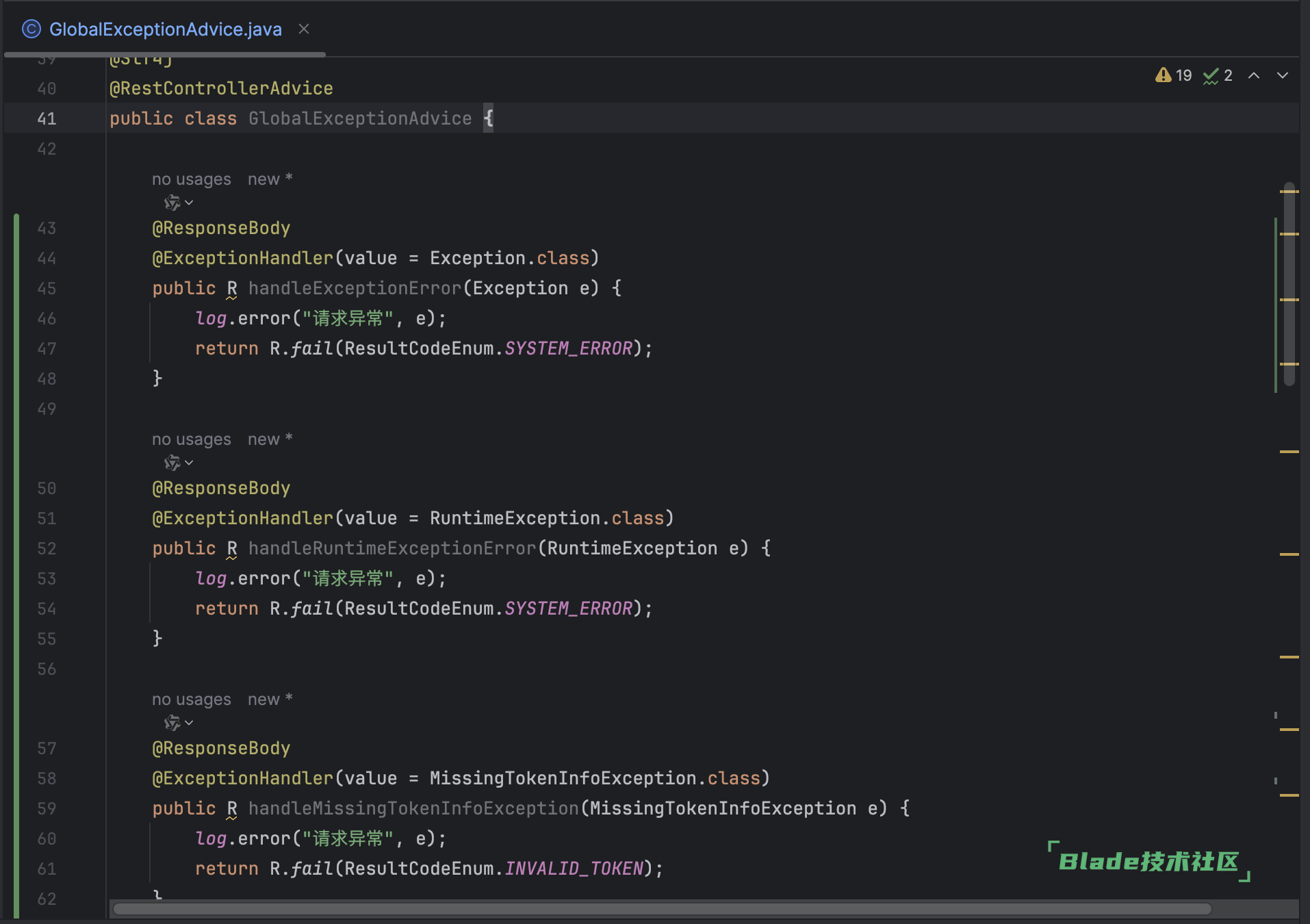Click line number 52 in the gutter

(x=47, y=548)
